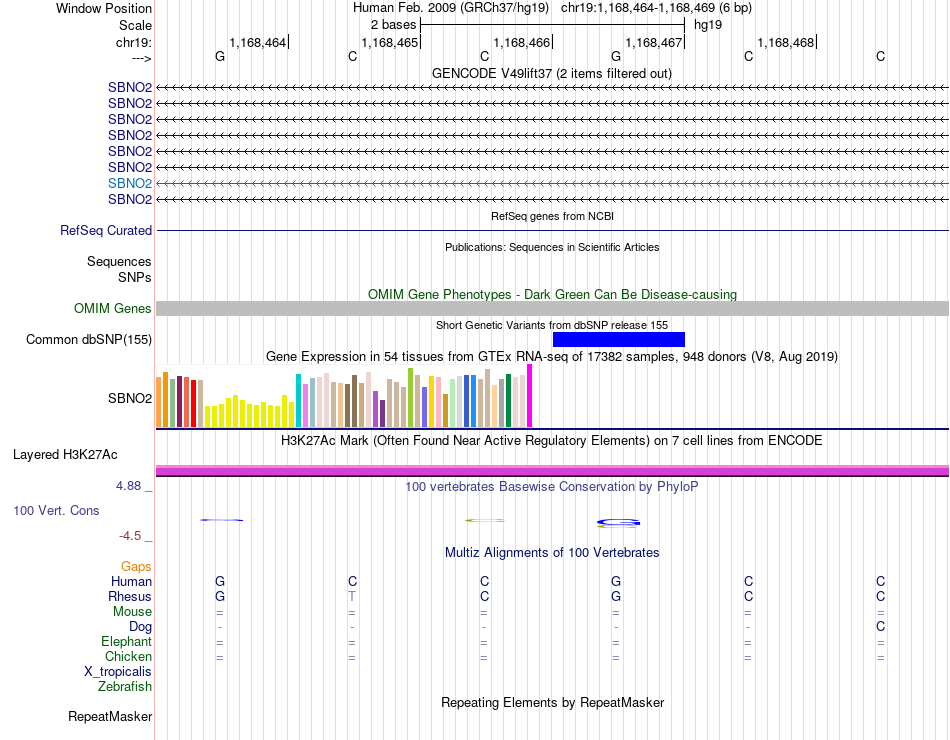Viewport: 950px width, 740px height.
Task: Click the Rhesus species label
Action: tap(130, 596)
